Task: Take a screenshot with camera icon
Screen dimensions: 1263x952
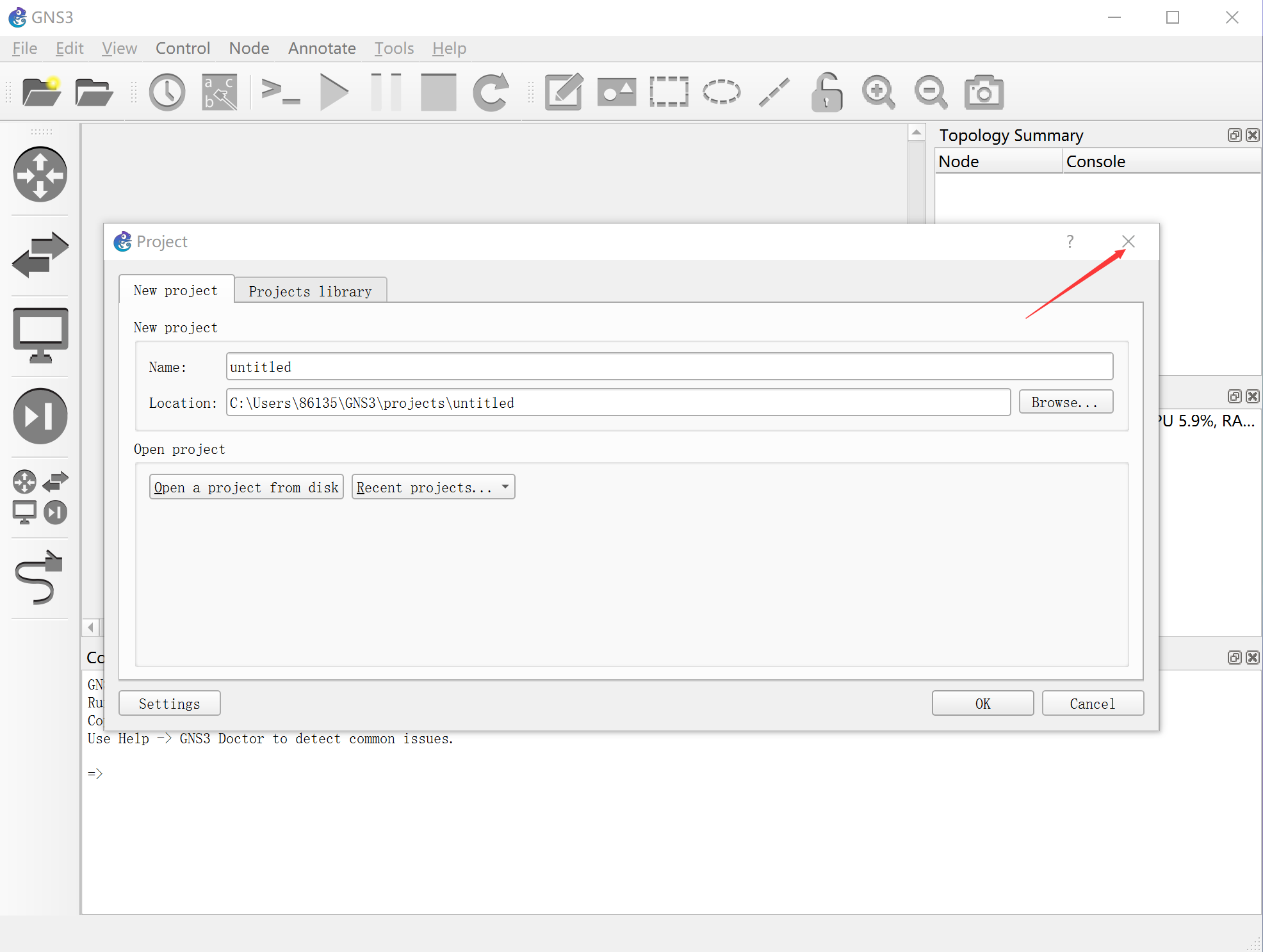Action: tap(984, 92)
